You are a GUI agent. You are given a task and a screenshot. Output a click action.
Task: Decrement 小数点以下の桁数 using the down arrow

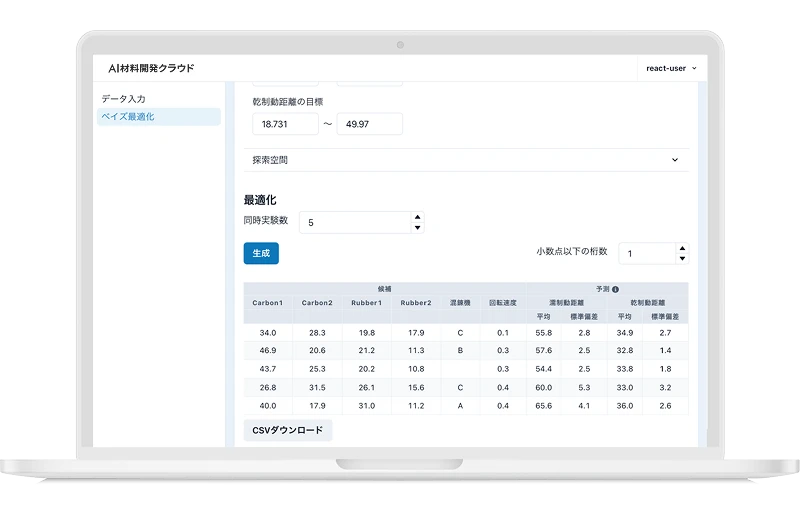tap(682, 259)
